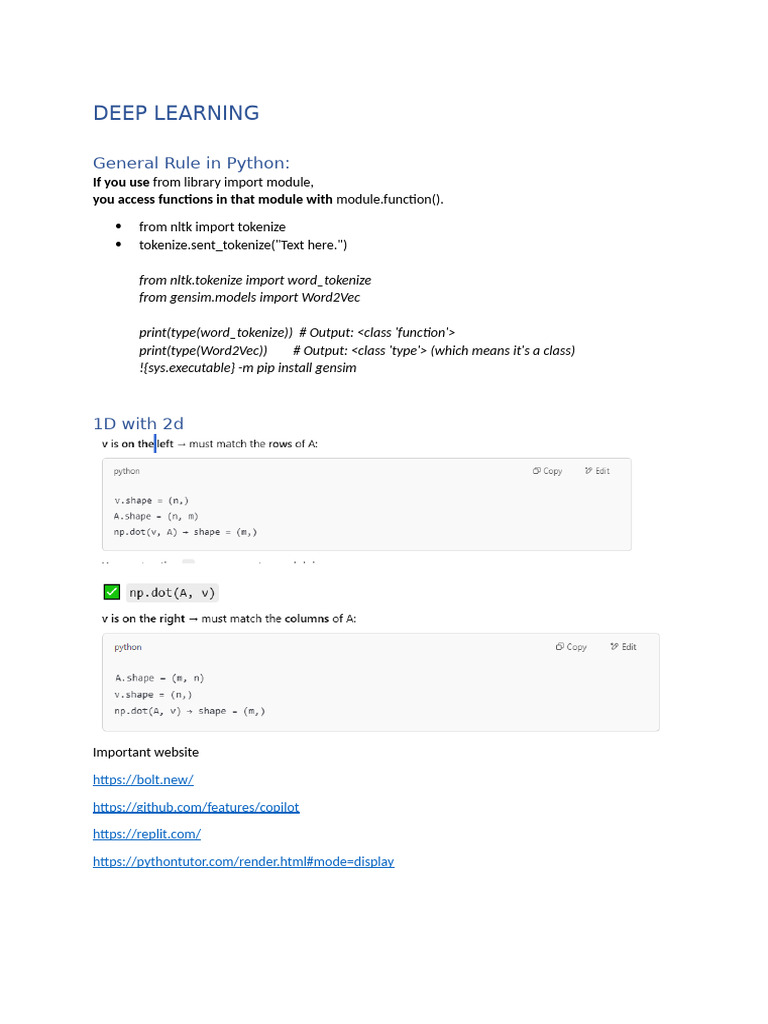This screenshot has width=768, height=1024.
Task: Select the General Rule in Python heading
Action: [191, 163]
